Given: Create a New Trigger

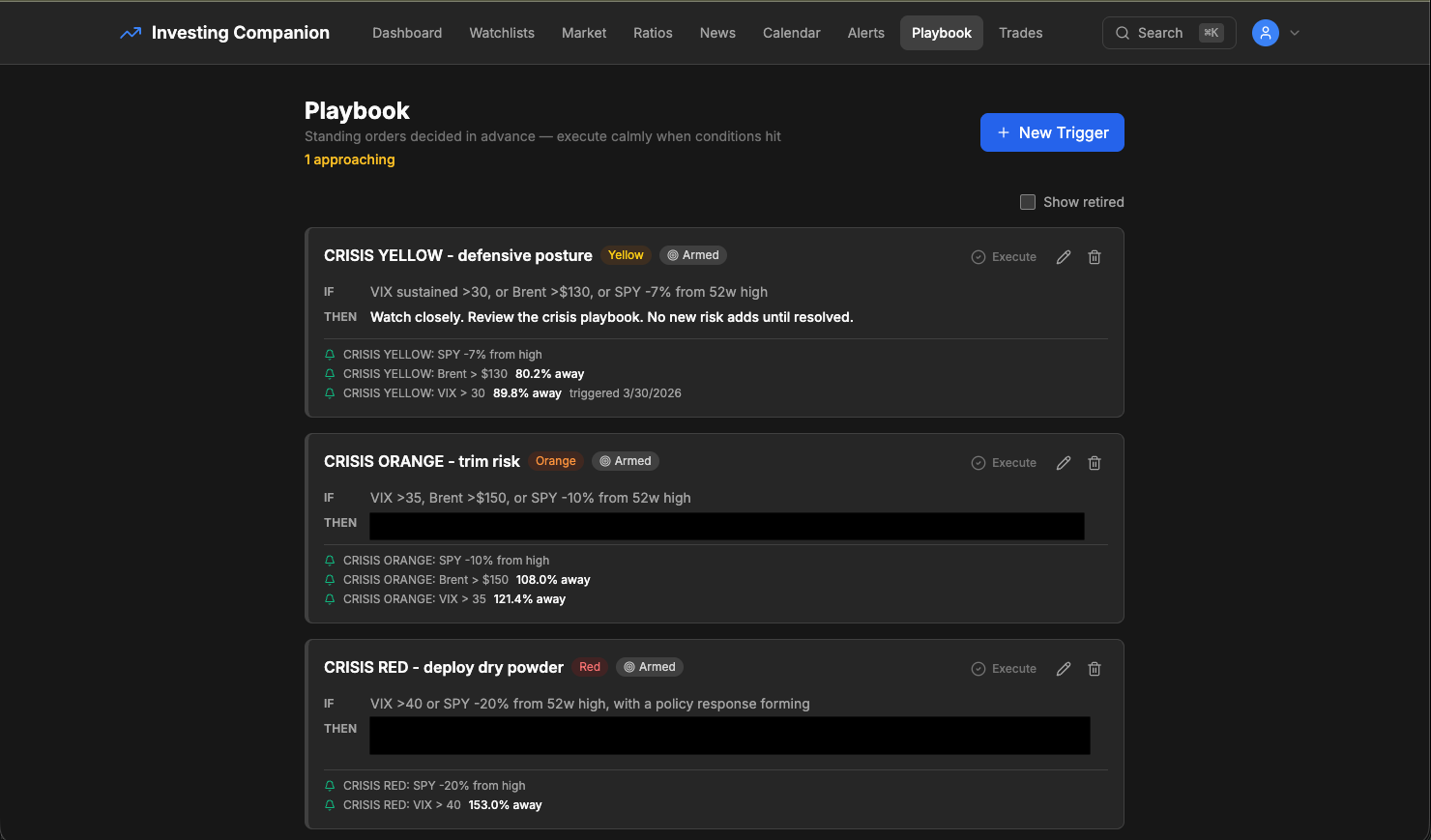Looking at the screenshot, I should click(x=1052, y=132).
